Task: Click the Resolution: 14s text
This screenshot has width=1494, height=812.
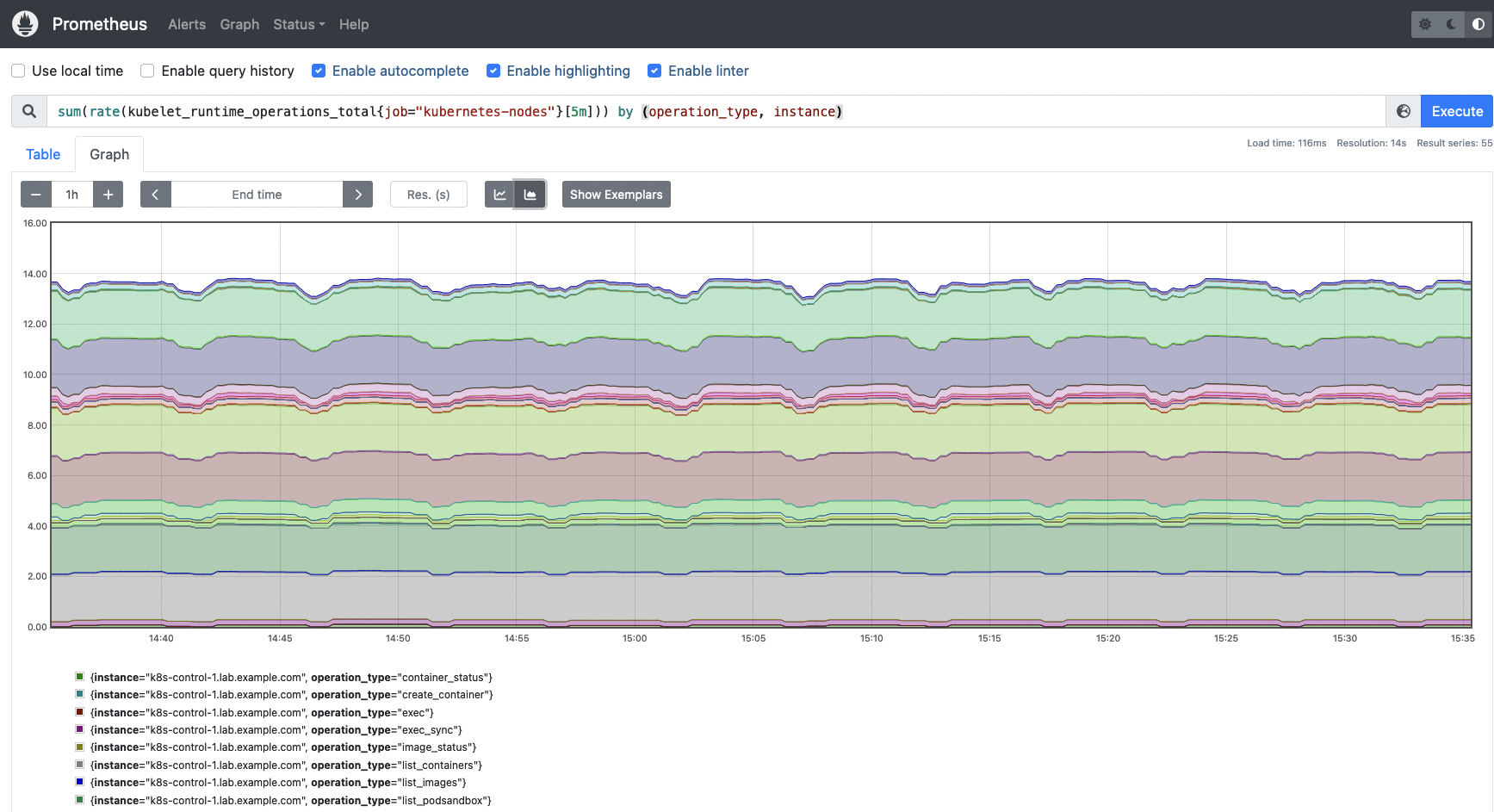Action: point(1371,143)
